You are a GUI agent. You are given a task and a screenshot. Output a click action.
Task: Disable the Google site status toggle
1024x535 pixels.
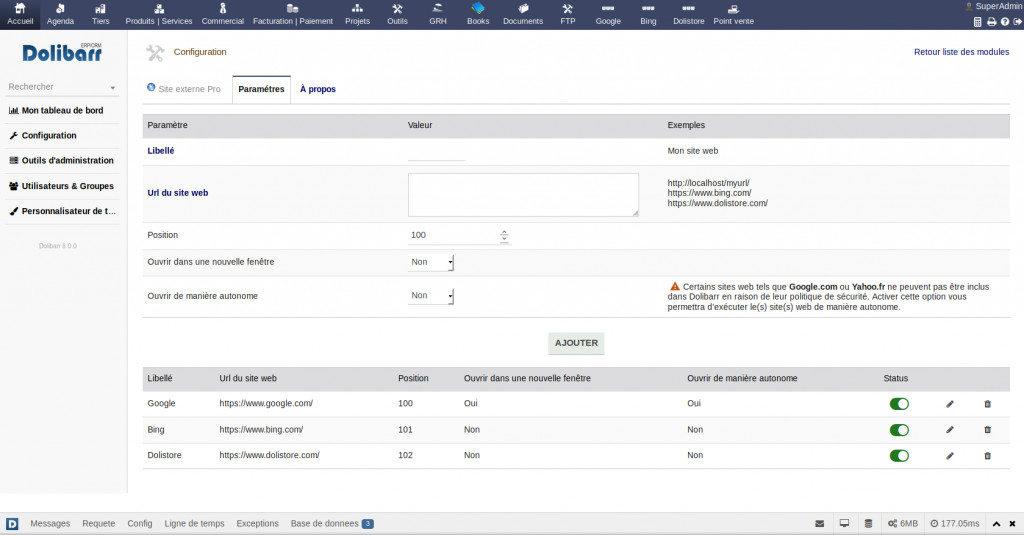899,404
